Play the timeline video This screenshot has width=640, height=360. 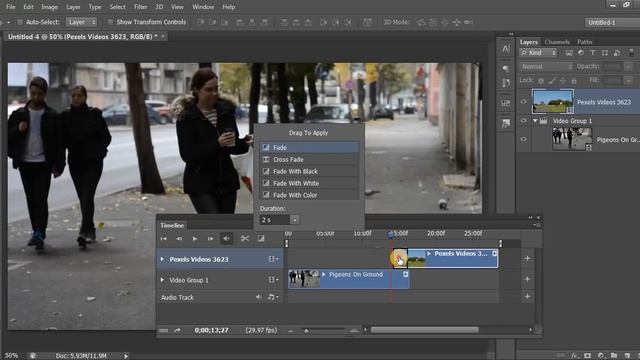pos(195,239)
